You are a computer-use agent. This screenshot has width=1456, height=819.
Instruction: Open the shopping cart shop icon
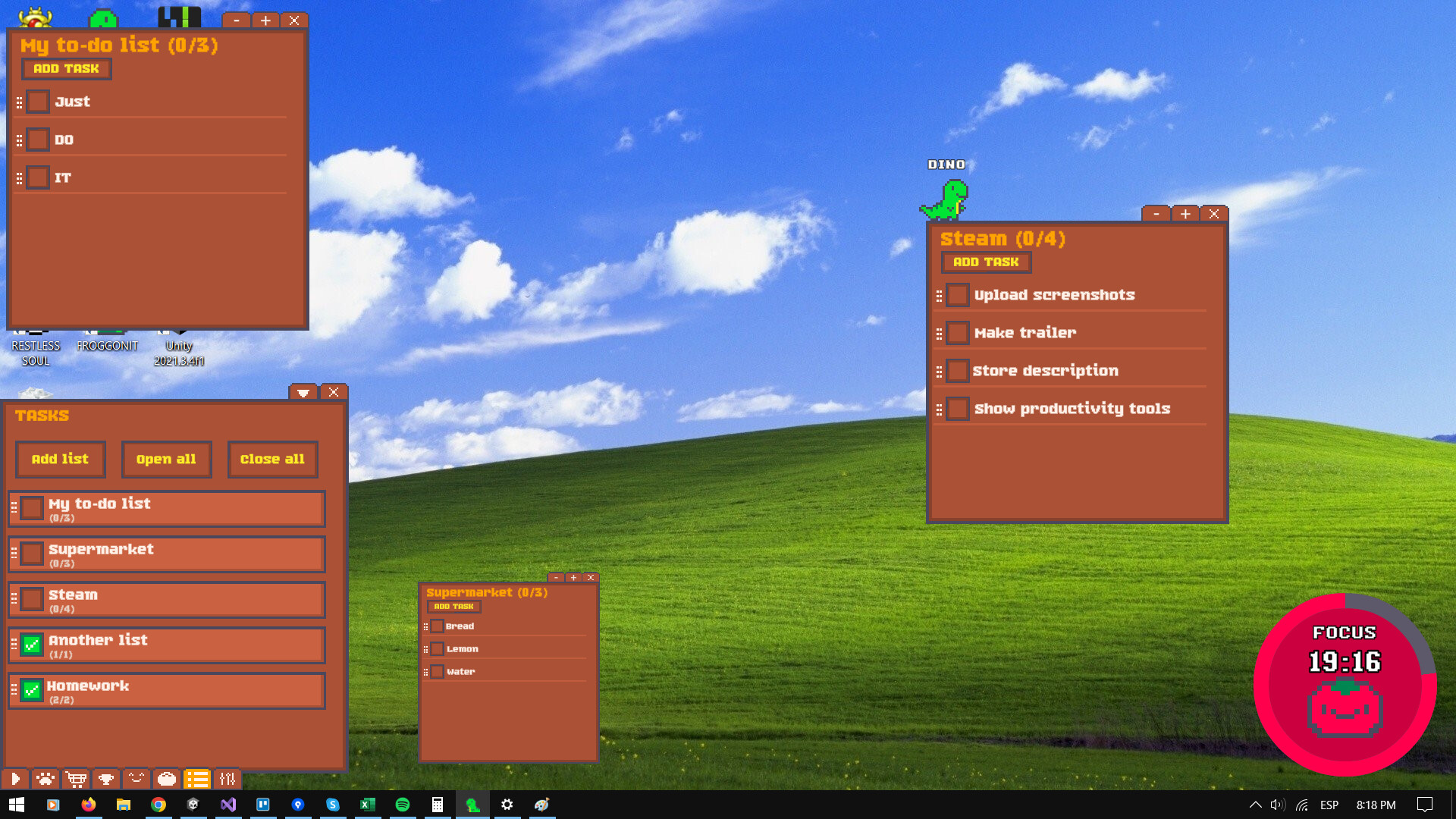[76, 779]
